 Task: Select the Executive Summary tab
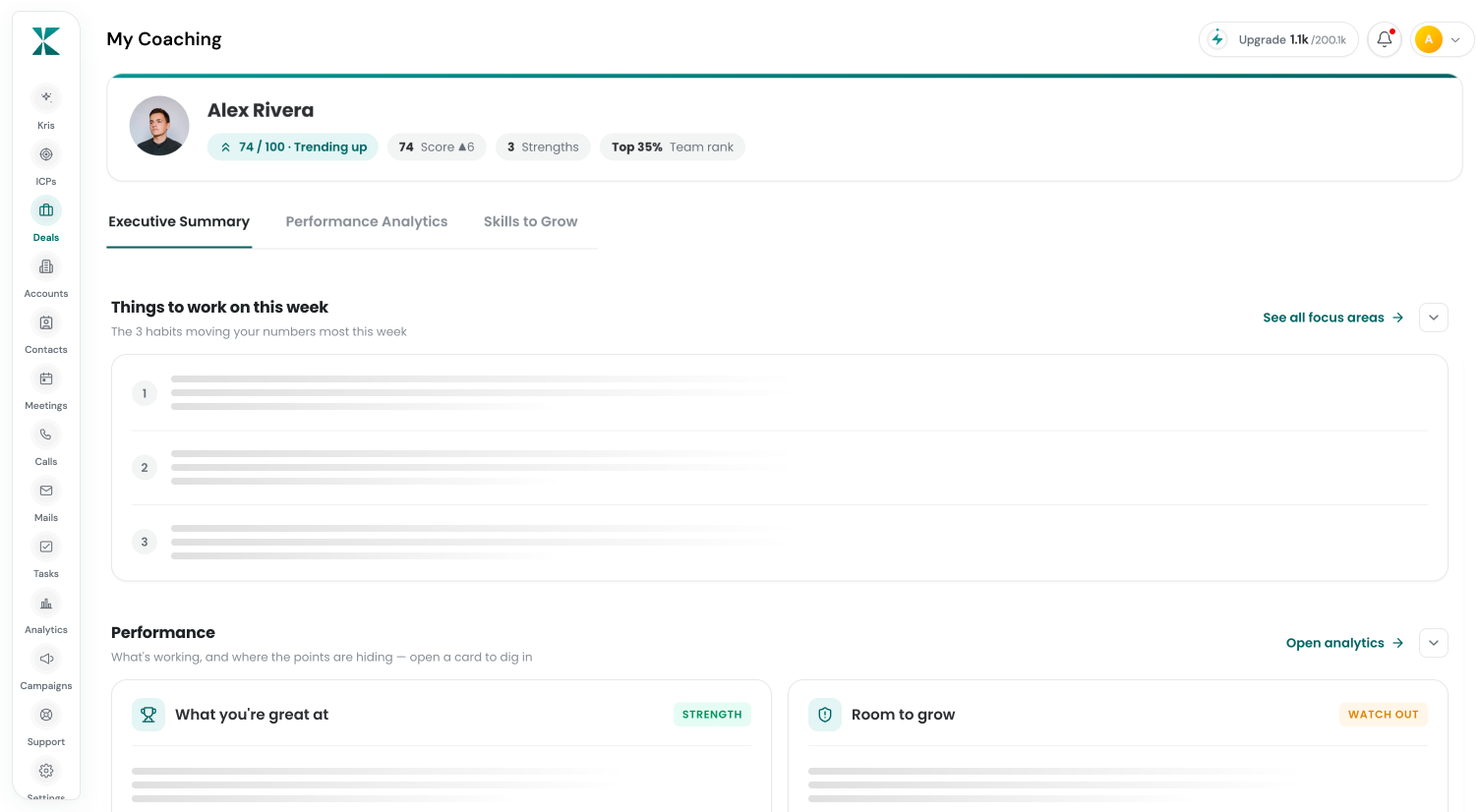click(x=179, y=222)
